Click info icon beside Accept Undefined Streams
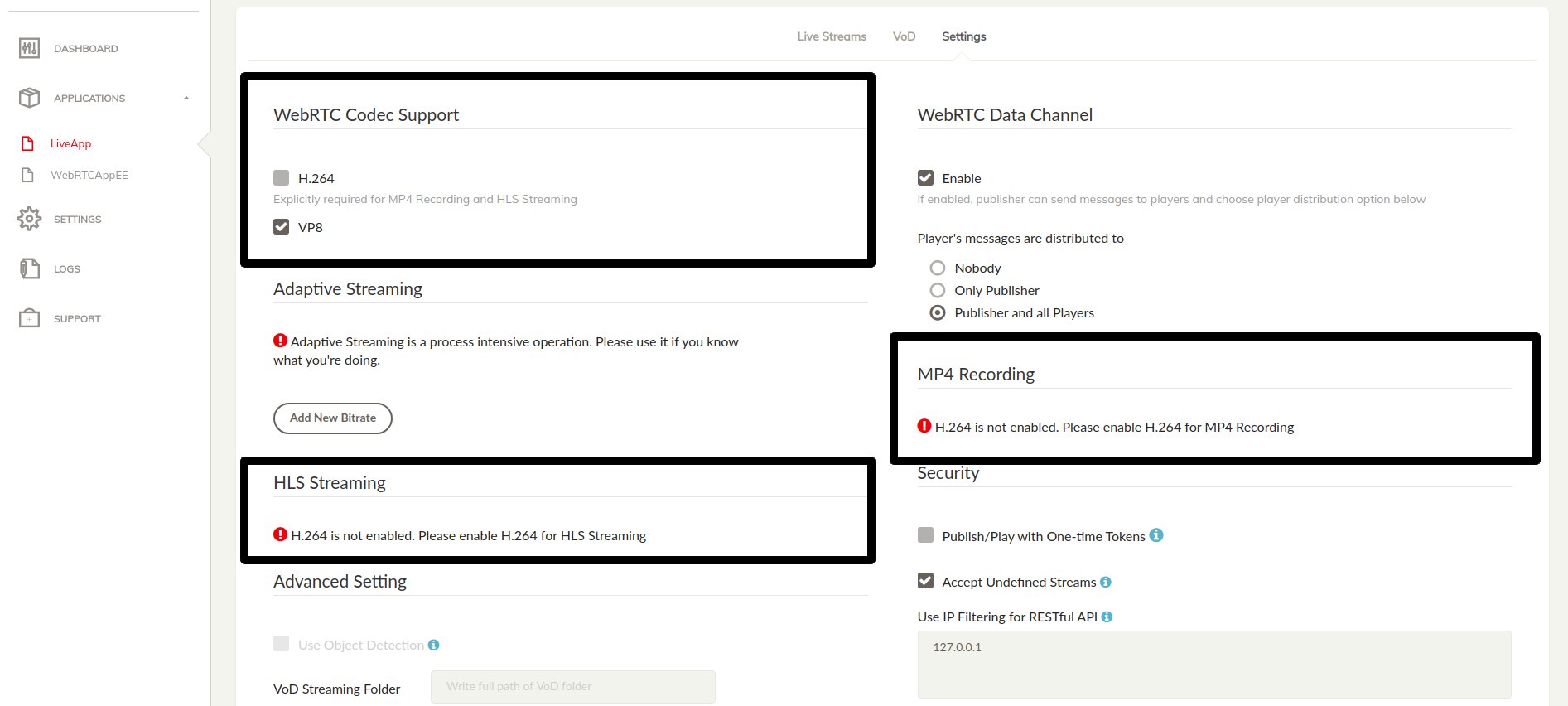The height and width of the screenshot is (706, 1568). (1105, 582)
